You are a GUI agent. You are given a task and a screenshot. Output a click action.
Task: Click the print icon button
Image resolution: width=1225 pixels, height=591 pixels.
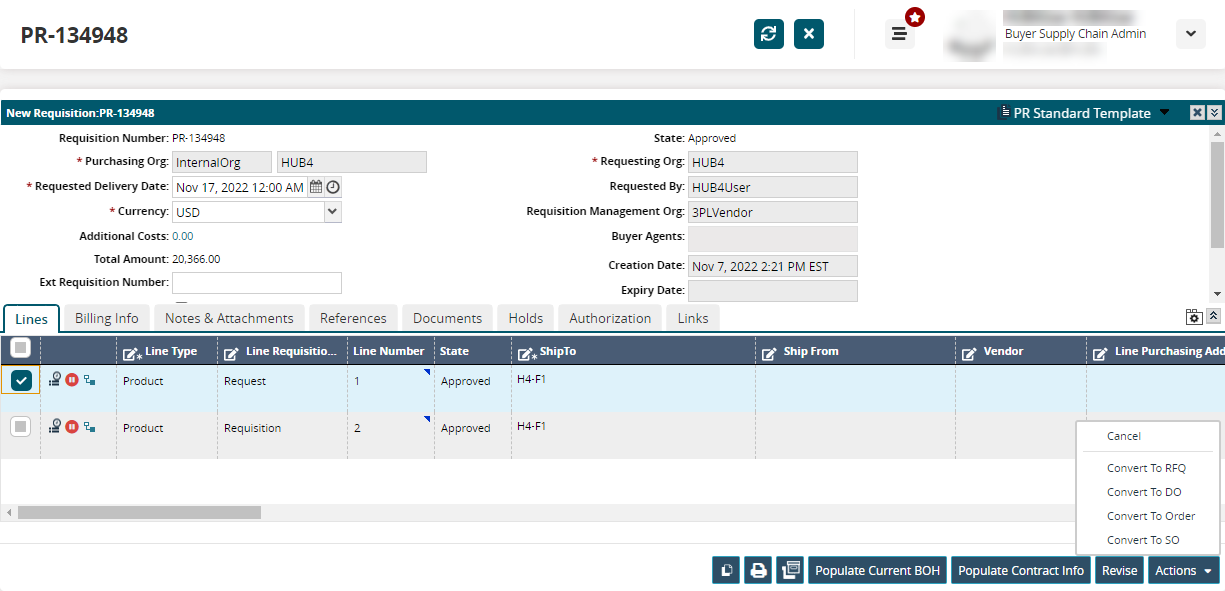point(759,570)
